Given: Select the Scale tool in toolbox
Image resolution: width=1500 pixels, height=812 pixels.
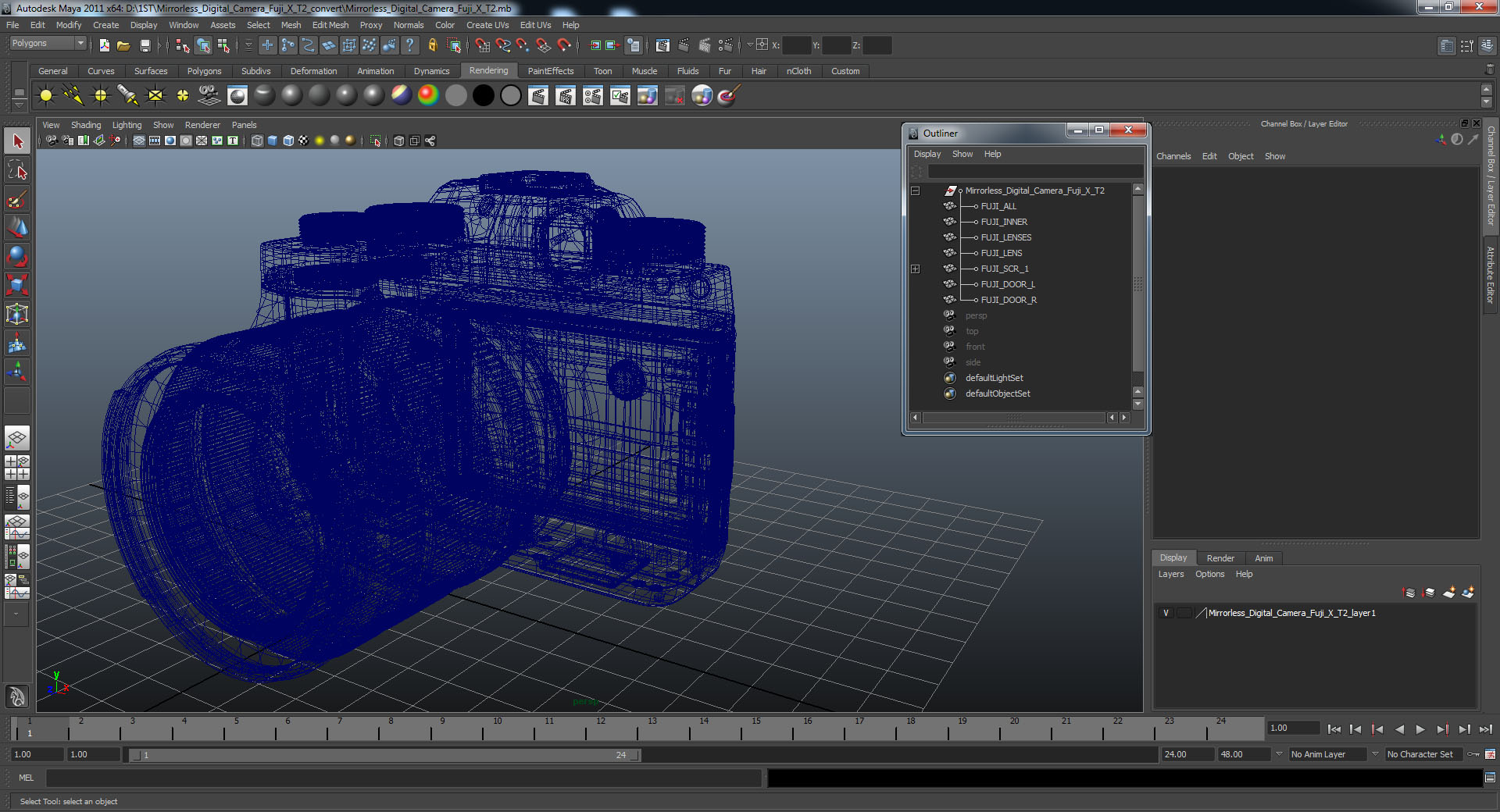Looking at the screenshot, I should pos(17,286).
